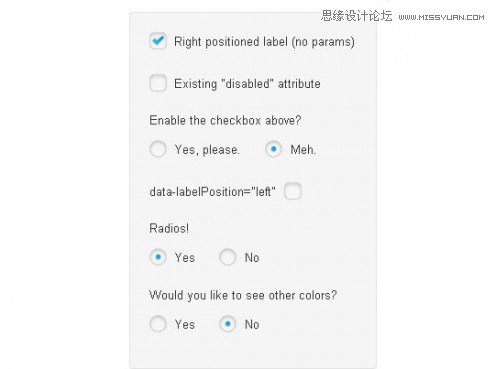Click "Enable the checkbox above?" question text
This screenshot has height=369, width=495.
pos(225,120)
